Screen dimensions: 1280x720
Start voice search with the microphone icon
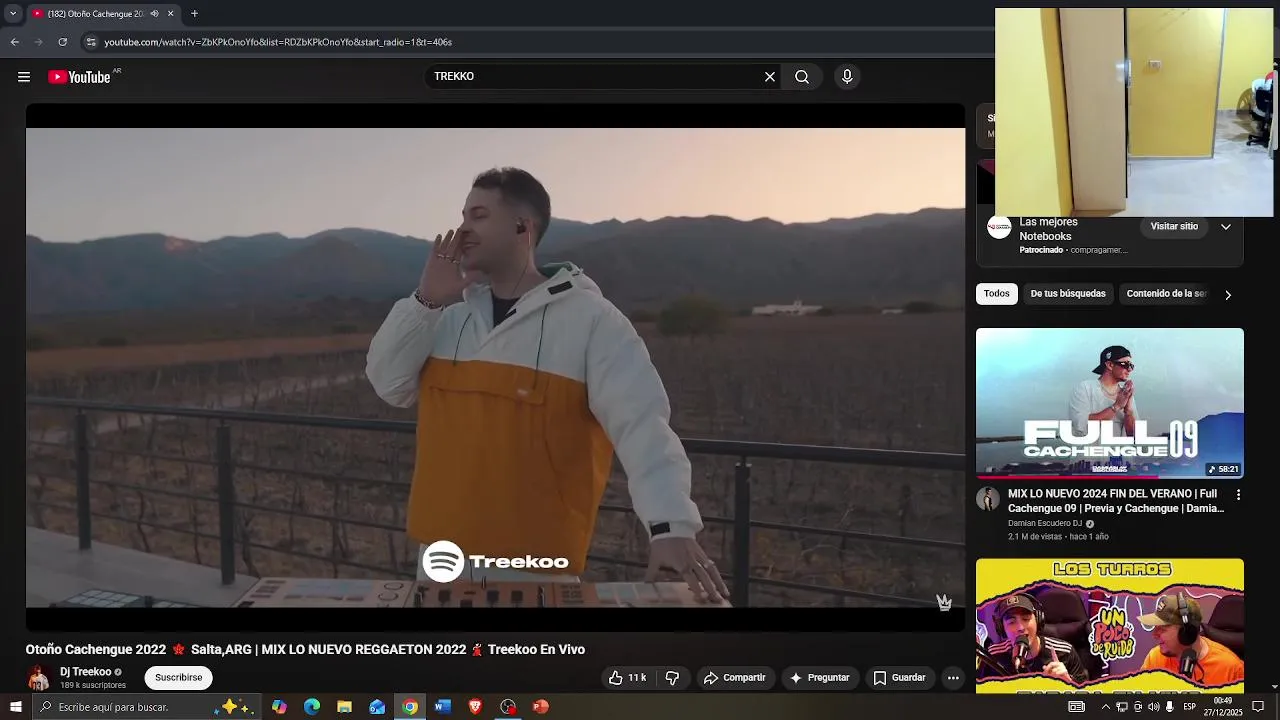(x=847, y=77)
